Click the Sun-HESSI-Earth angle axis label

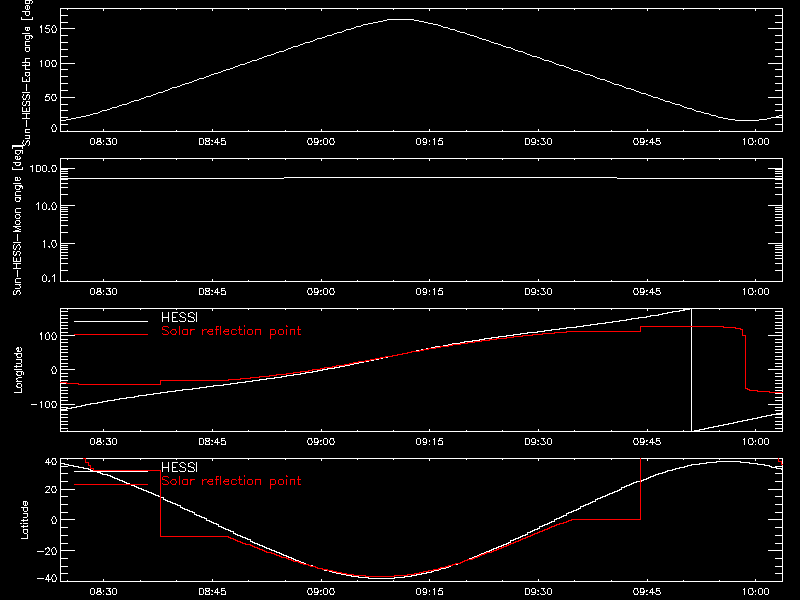(x=27, y=73)
